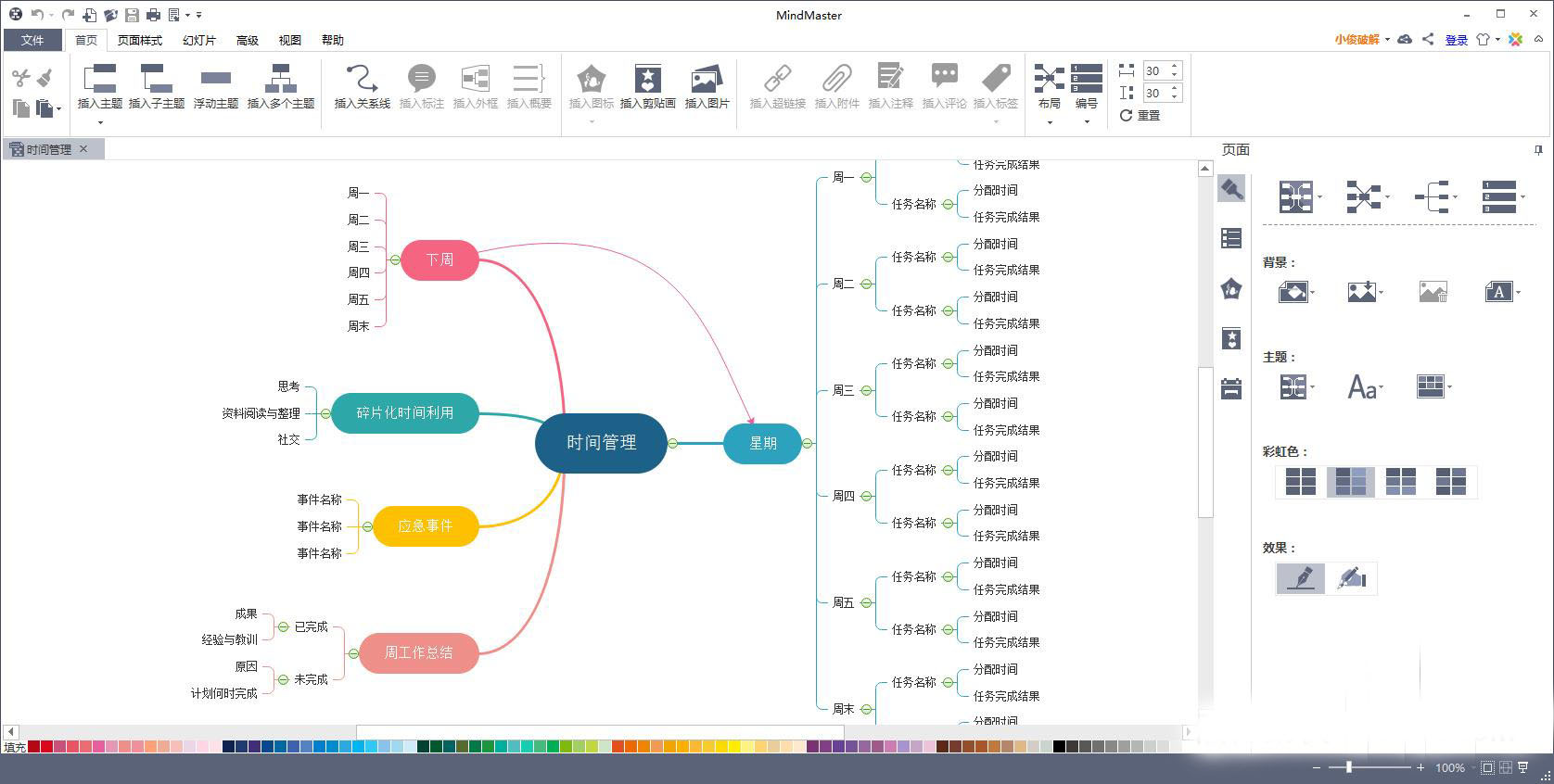Open the theme font Aa dropdown
The height and width of the screenshot is (784, 1554).
tap(1365, 386)
